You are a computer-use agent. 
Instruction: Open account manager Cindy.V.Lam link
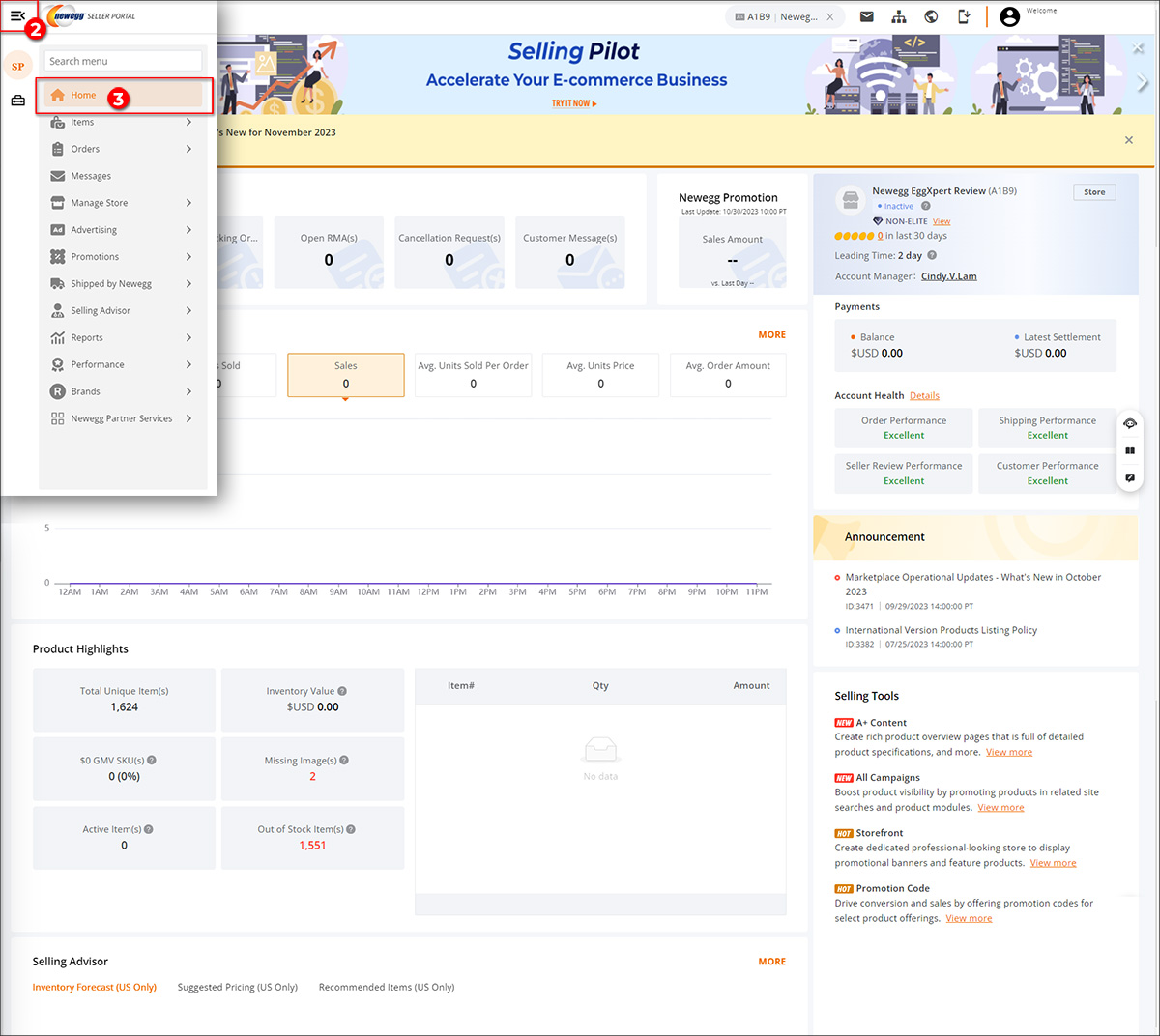tap(948, 276)
